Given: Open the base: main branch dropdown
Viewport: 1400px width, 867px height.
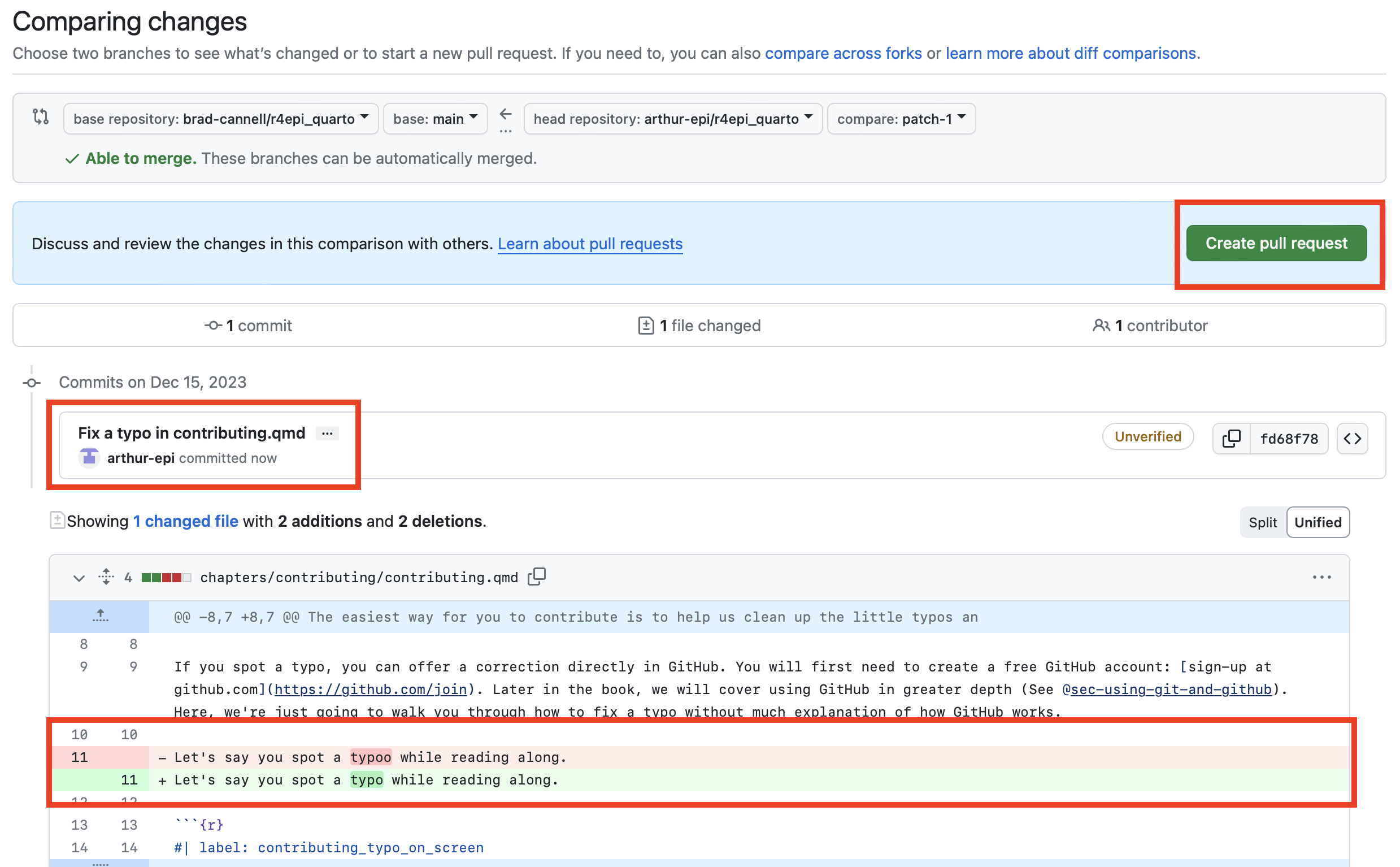Looking at the screenshot, I should click(x=435, y=119).
